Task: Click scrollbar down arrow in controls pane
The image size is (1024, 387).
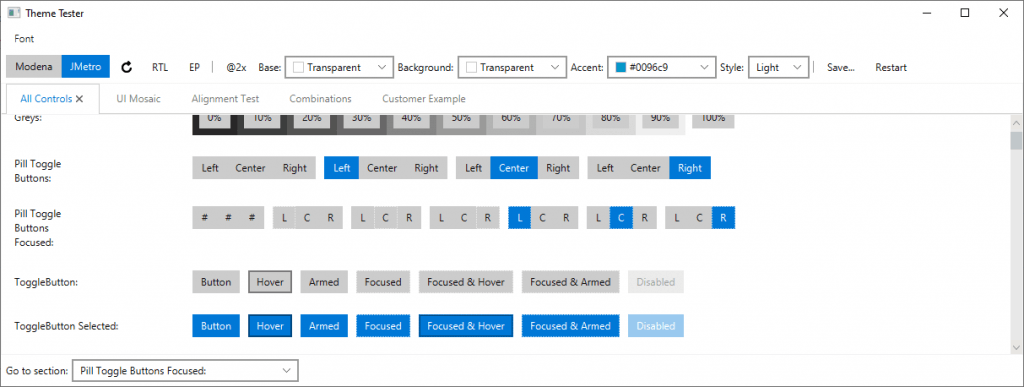Action: click(1016, 347)
